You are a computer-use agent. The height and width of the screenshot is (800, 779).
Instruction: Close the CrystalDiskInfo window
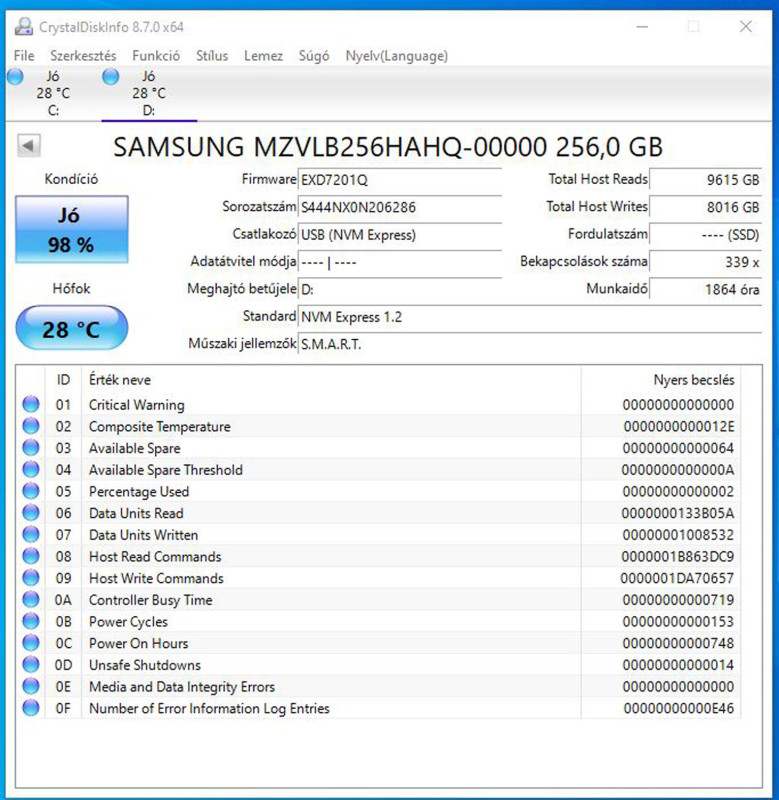[x=745, y=27]
